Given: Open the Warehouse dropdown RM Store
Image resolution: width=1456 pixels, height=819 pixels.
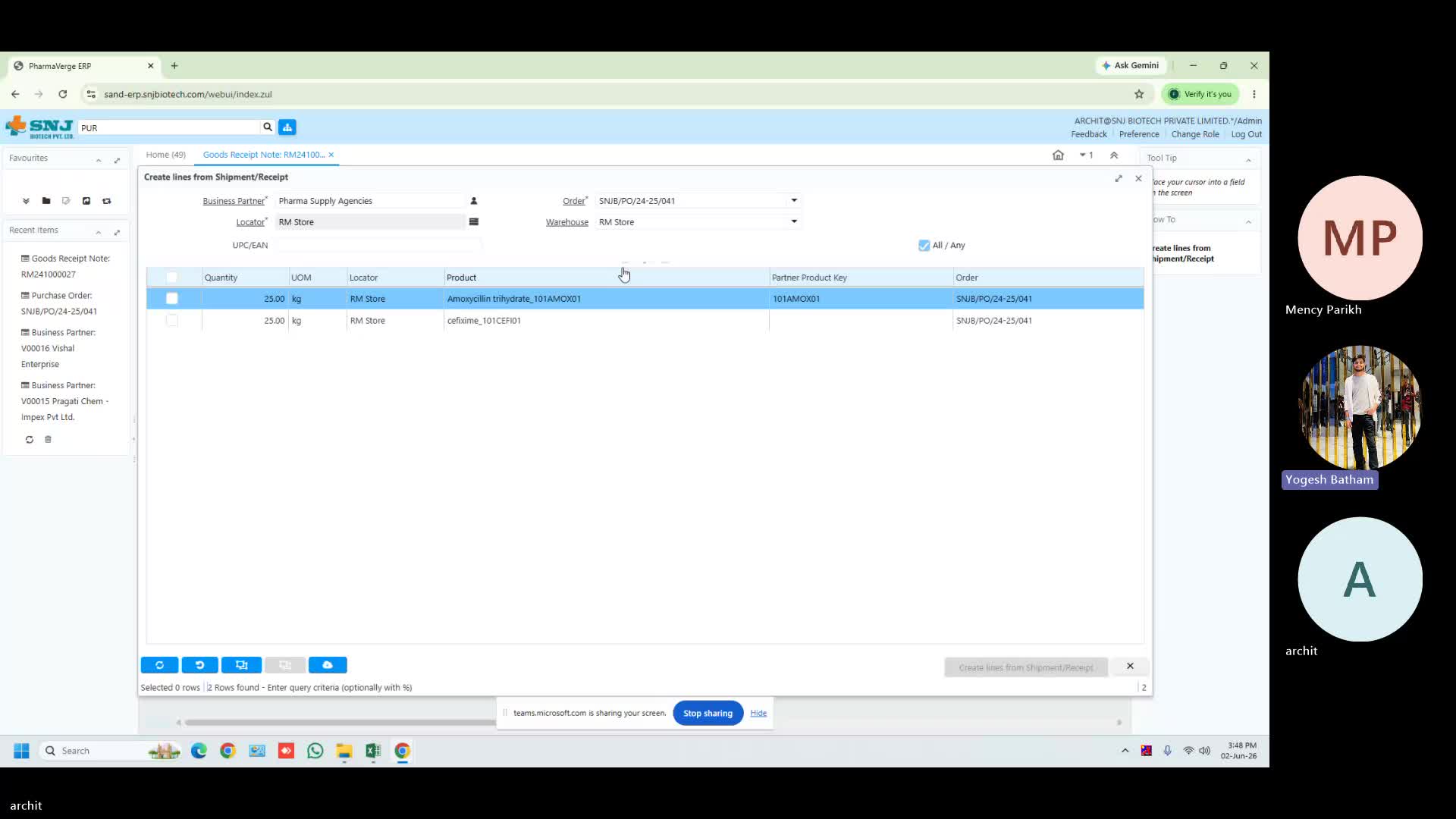Looking at the screenshot, I should click(794, 221).
